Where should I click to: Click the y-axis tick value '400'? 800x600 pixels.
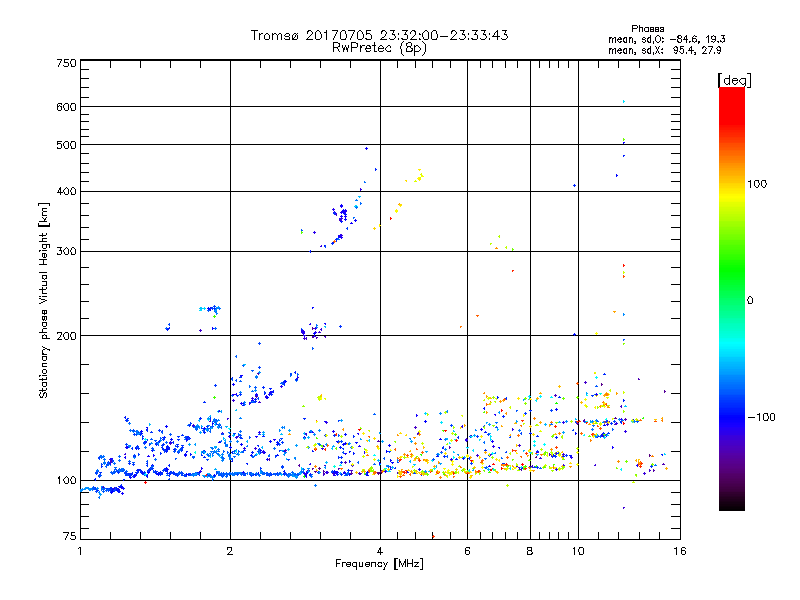66,192
